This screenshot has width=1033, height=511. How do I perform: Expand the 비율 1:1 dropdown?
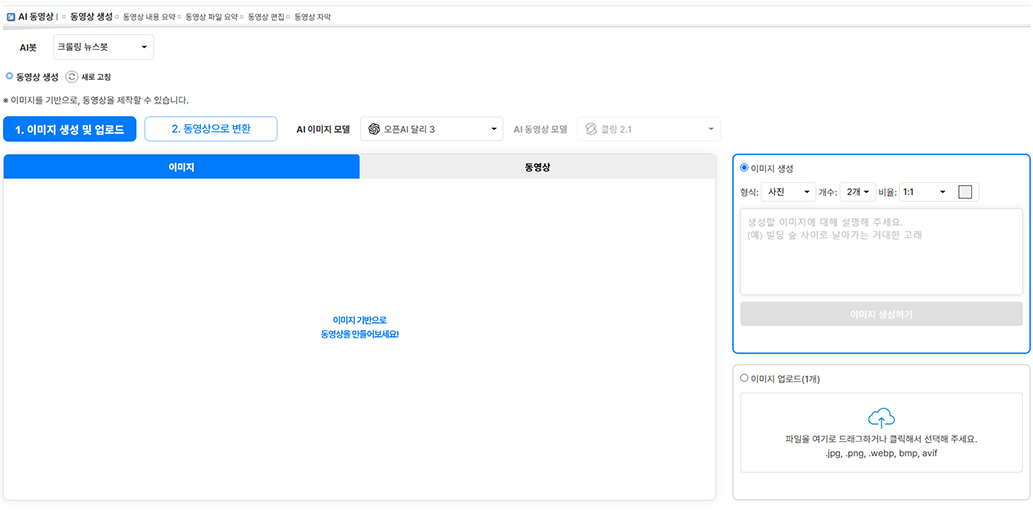pyautogui.click(x=924, y=192)
